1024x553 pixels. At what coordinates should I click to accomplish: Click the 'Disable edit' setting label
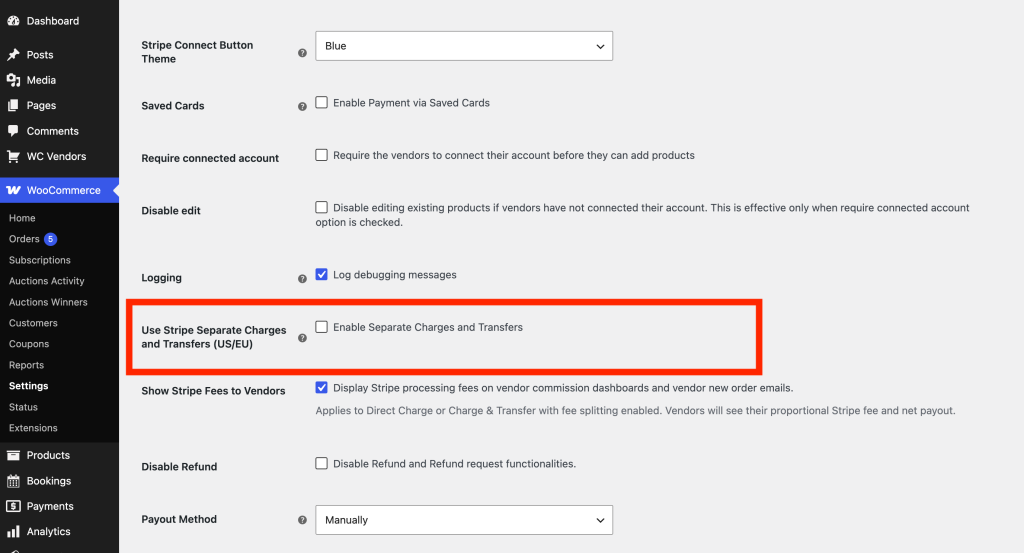pos(170,210)
